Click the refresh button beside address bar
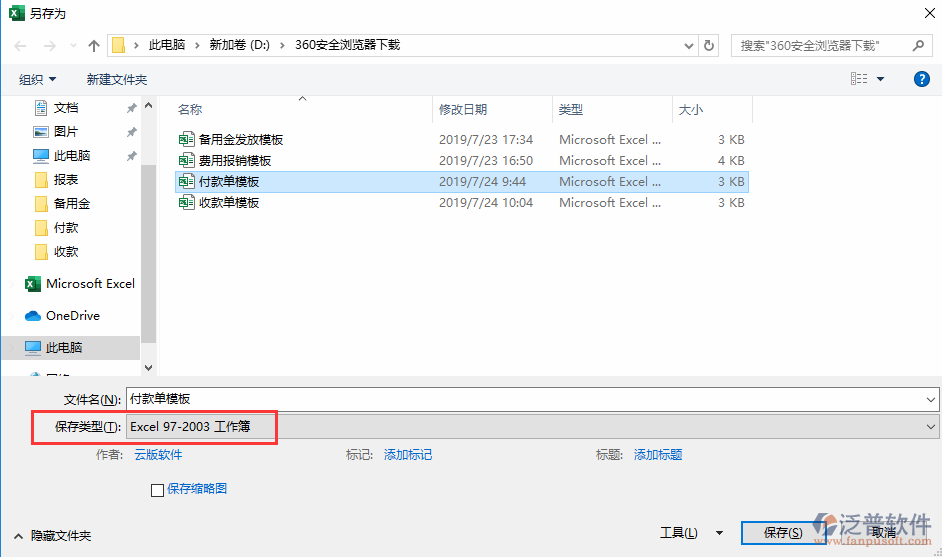Screen dimensions: 942x557 click(709, 46)
